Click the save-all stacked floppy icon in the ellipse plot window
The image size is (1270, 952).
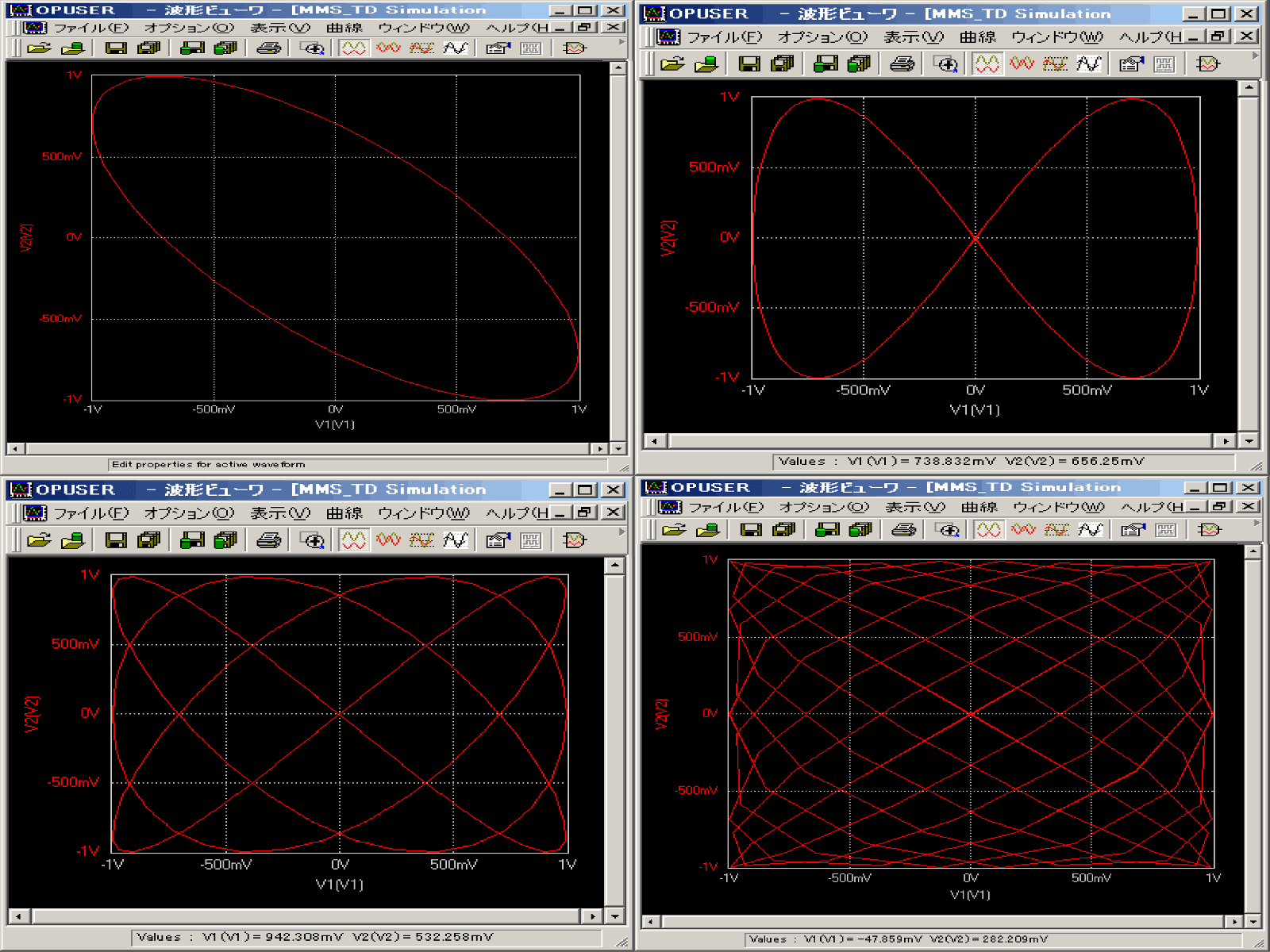coord(149,48)
